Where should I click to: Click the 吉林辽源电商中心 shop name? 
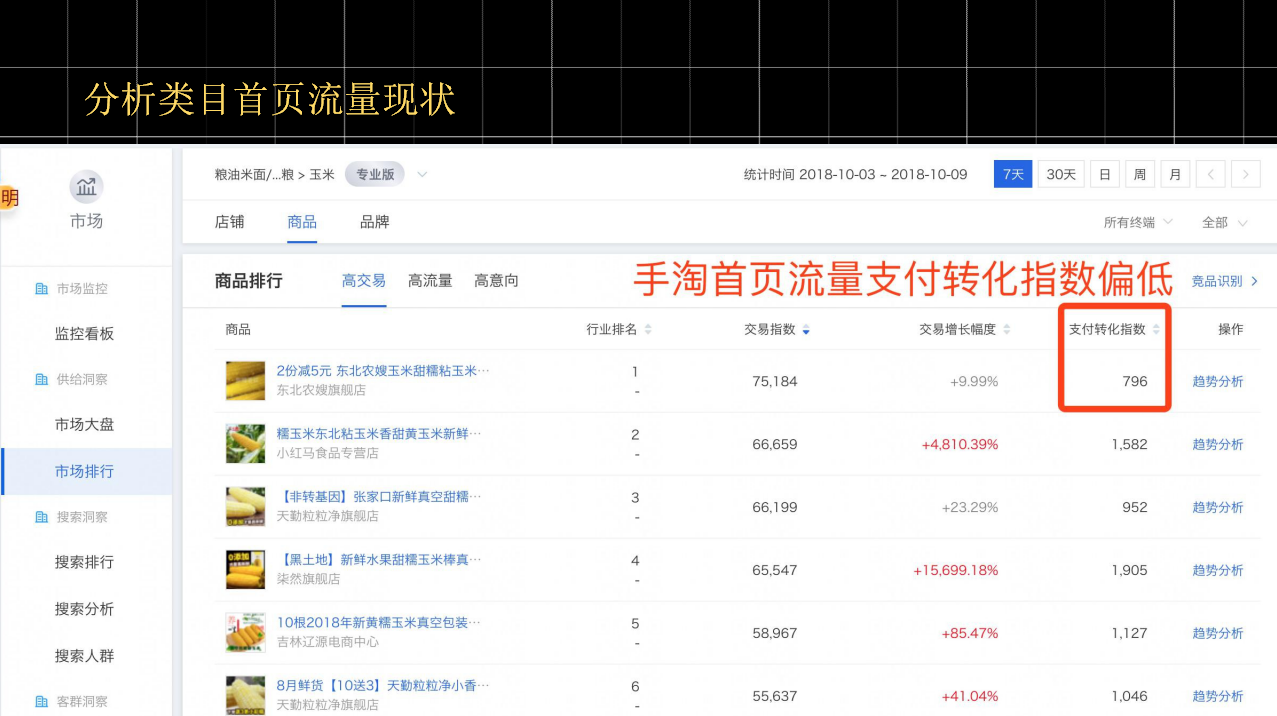pos(328,642)
